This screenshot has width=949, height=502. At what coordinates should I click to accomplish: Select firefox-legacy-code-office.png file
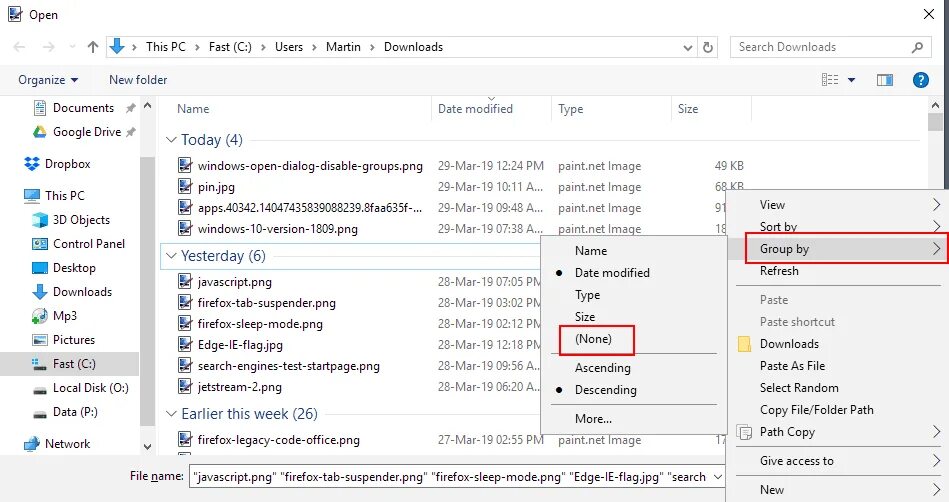(278, 440)
